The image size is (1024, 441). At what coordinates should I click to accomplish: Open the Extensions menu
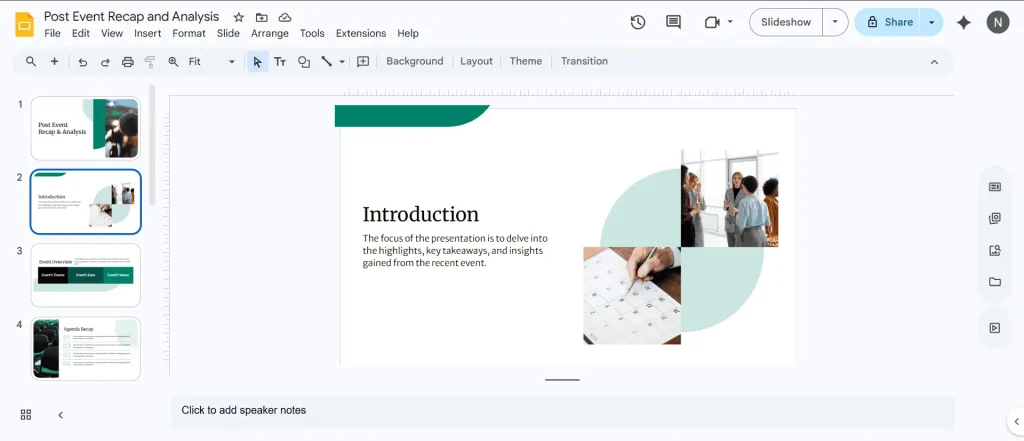[x=360, y=33]
